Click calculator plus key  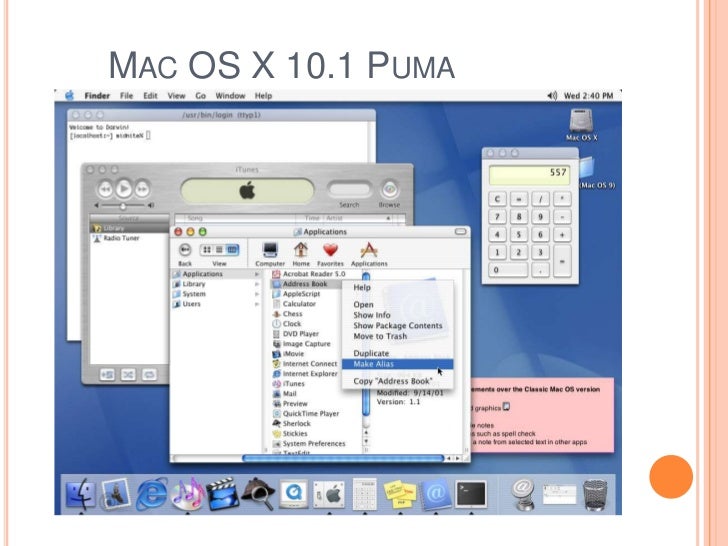562,234
